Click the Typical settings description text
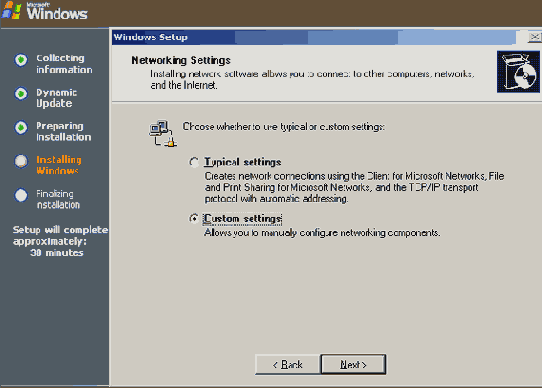The height and width of the screenshot is (388, 542). click(354, 187)
